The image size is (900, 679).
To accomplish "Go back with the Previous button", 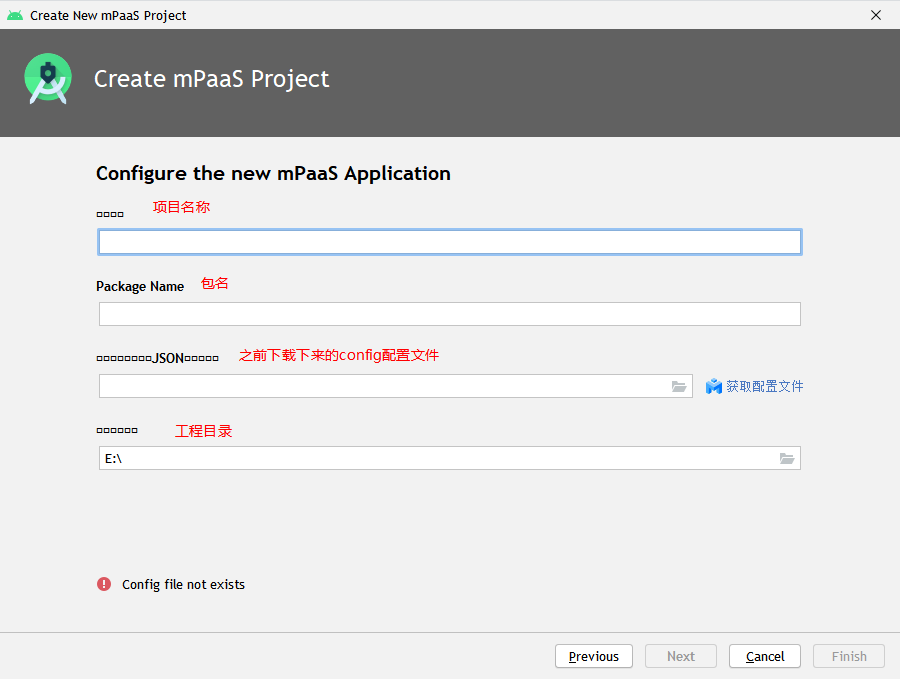I will point(594,656).
